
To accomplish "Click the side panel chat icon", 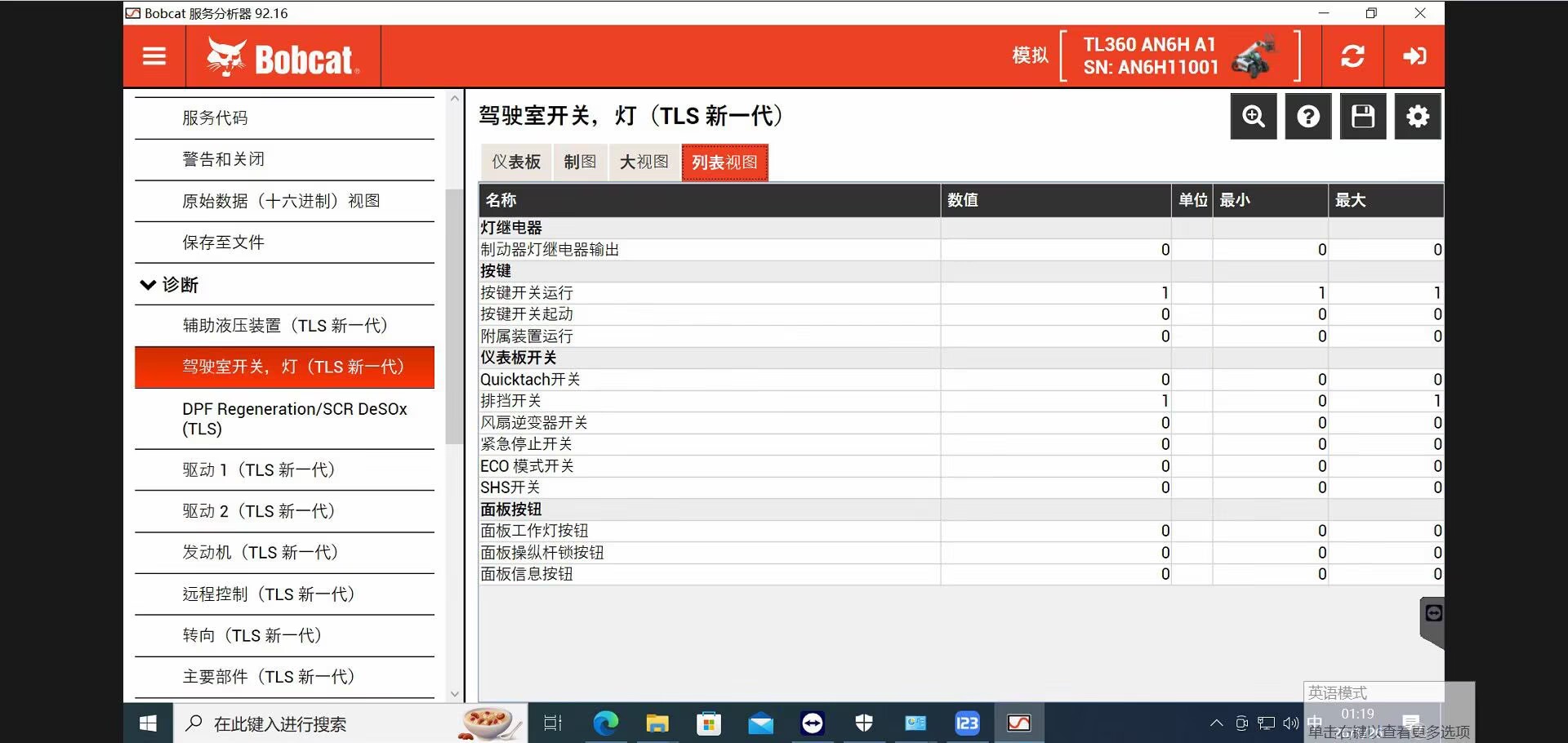I will tap(1433, 614).
